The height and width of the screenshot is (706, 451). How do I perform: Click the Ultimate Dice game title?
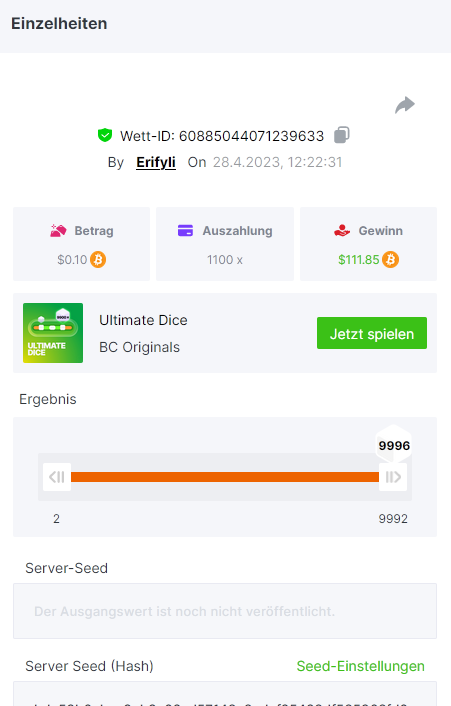(x=143, y=320)
